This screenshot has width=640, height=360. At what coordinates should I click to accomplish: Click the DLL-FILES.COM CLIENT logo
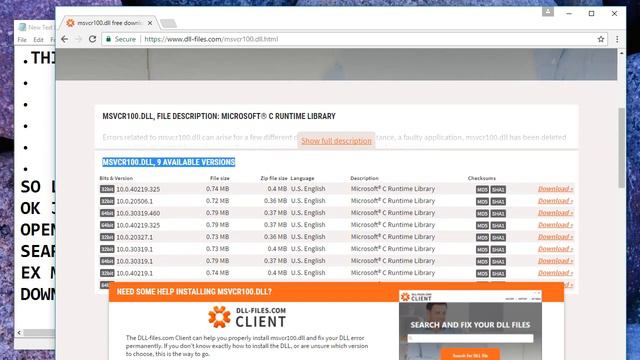pyautogui.click(x=247, y=317)
